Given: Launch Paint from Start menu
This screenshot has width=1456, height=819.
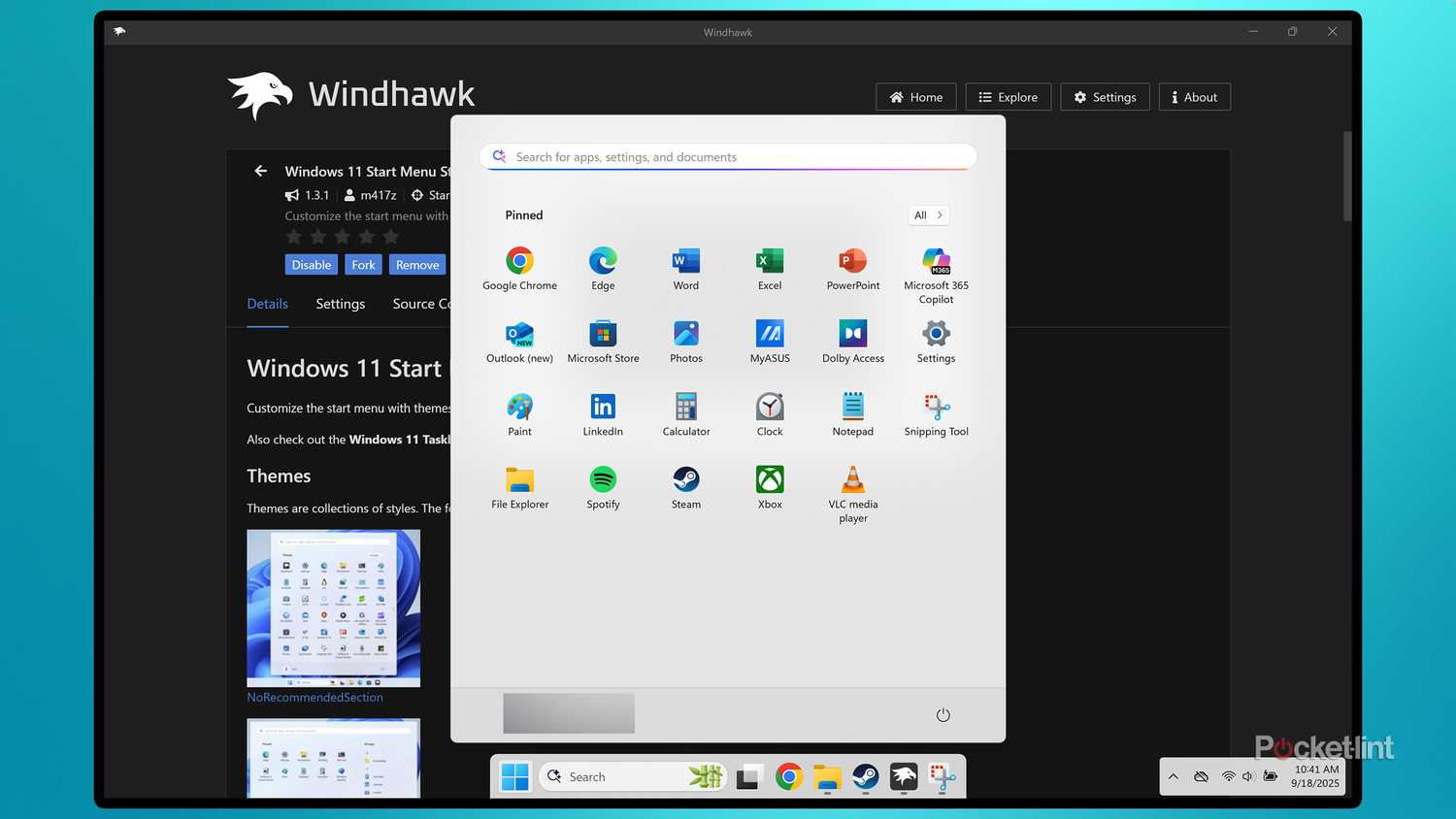Looking at the screenshot, I should [519, 414].
